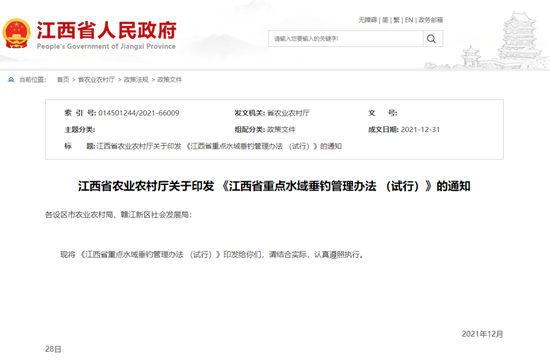Screen dimensions: 550x364
Task: Click the signature date 2021年12月
Action: 482,334
